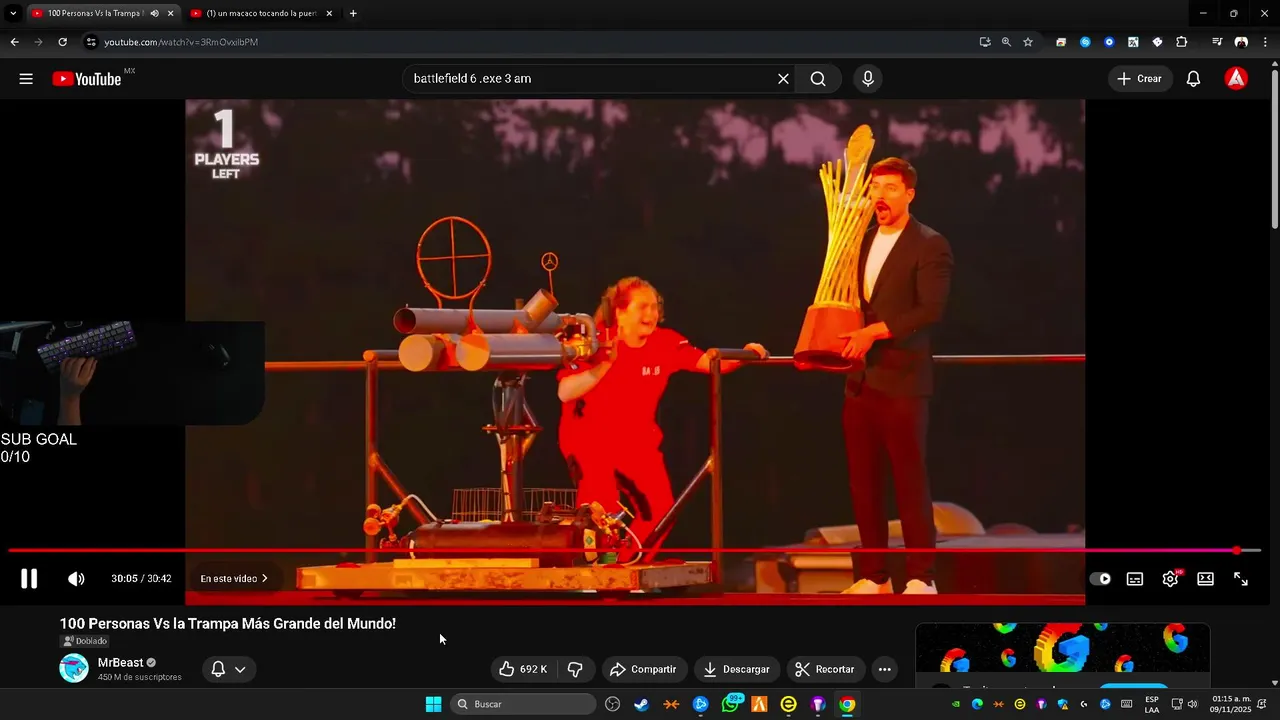Viewport: 1280px width, 720px height.
Task: Open subscription notification bell dropdown
Action: [229, 669]
